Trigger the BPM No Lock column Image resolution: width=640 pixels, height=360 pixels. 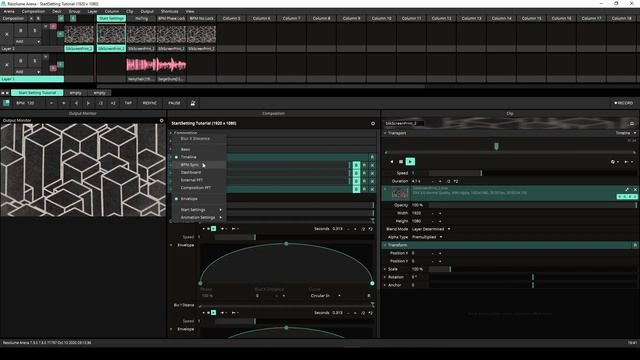point(202,18)
